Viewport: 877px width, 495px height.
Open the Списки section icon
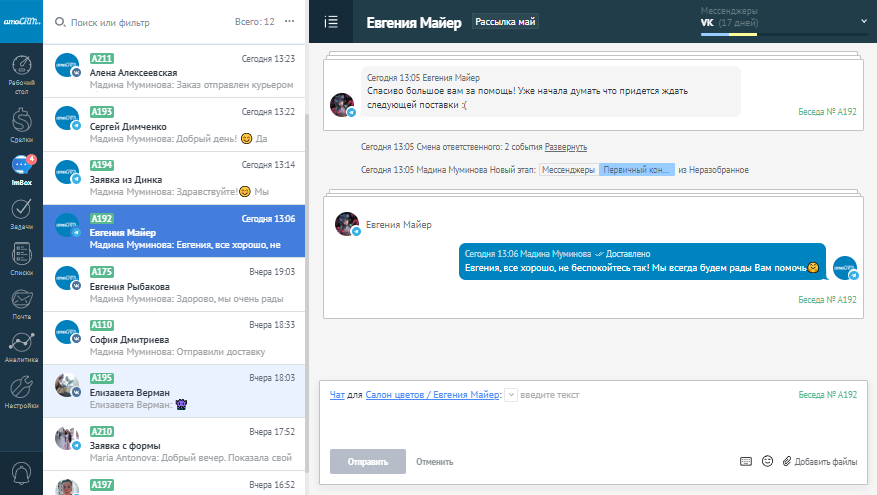tap(20, 258)
